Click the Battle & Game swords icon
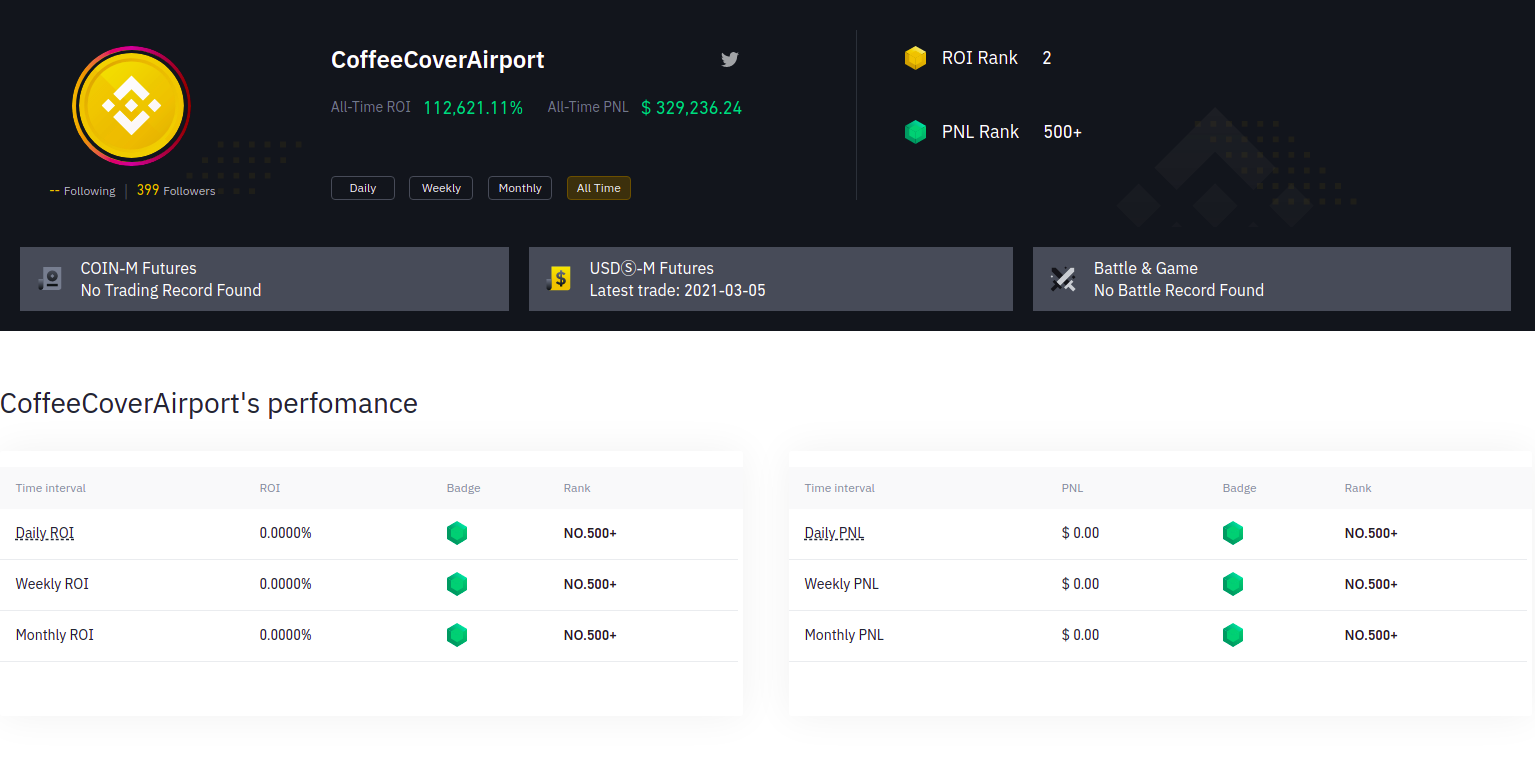 (1063, 279)
